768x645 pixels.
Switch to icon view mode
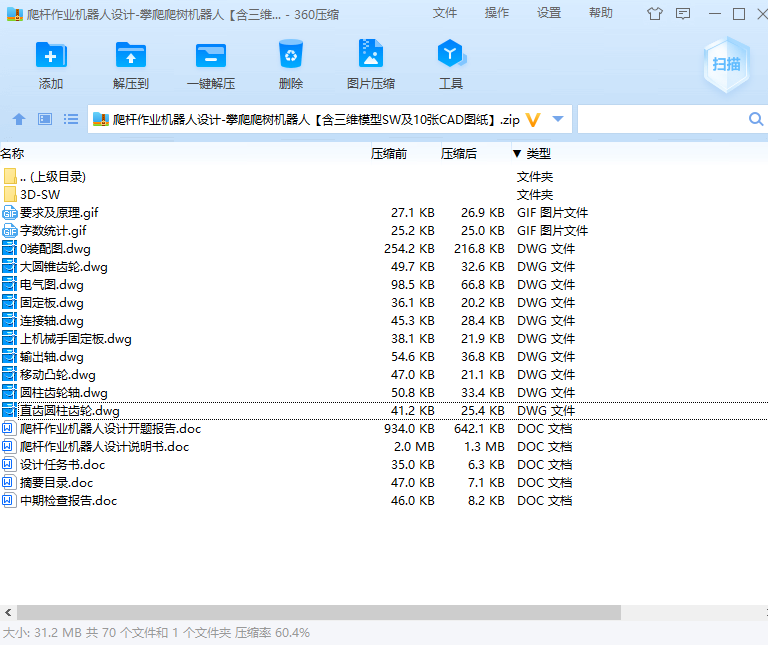[45, 119]
